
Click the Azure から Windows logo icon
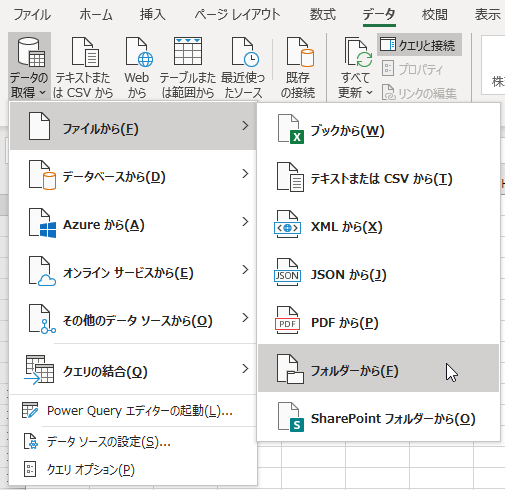tap(42, 223)
